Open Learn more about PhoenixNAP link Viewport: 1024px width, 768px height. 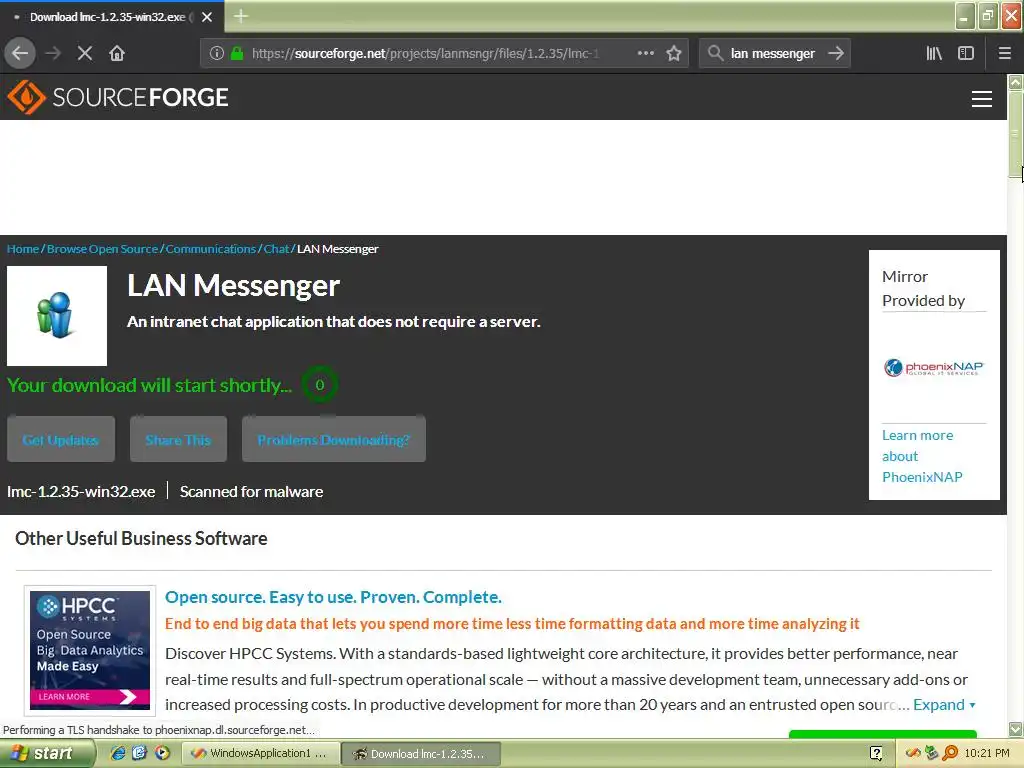(x=922, y=456)
